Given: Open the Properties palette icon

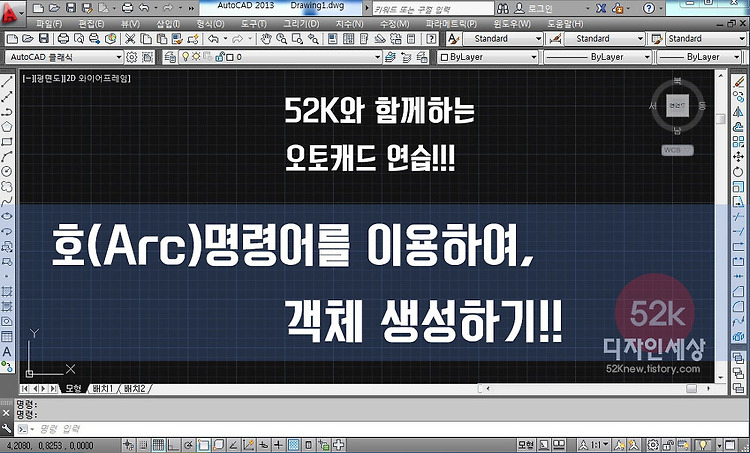Looking at the screenshot, I should [333, 39].
